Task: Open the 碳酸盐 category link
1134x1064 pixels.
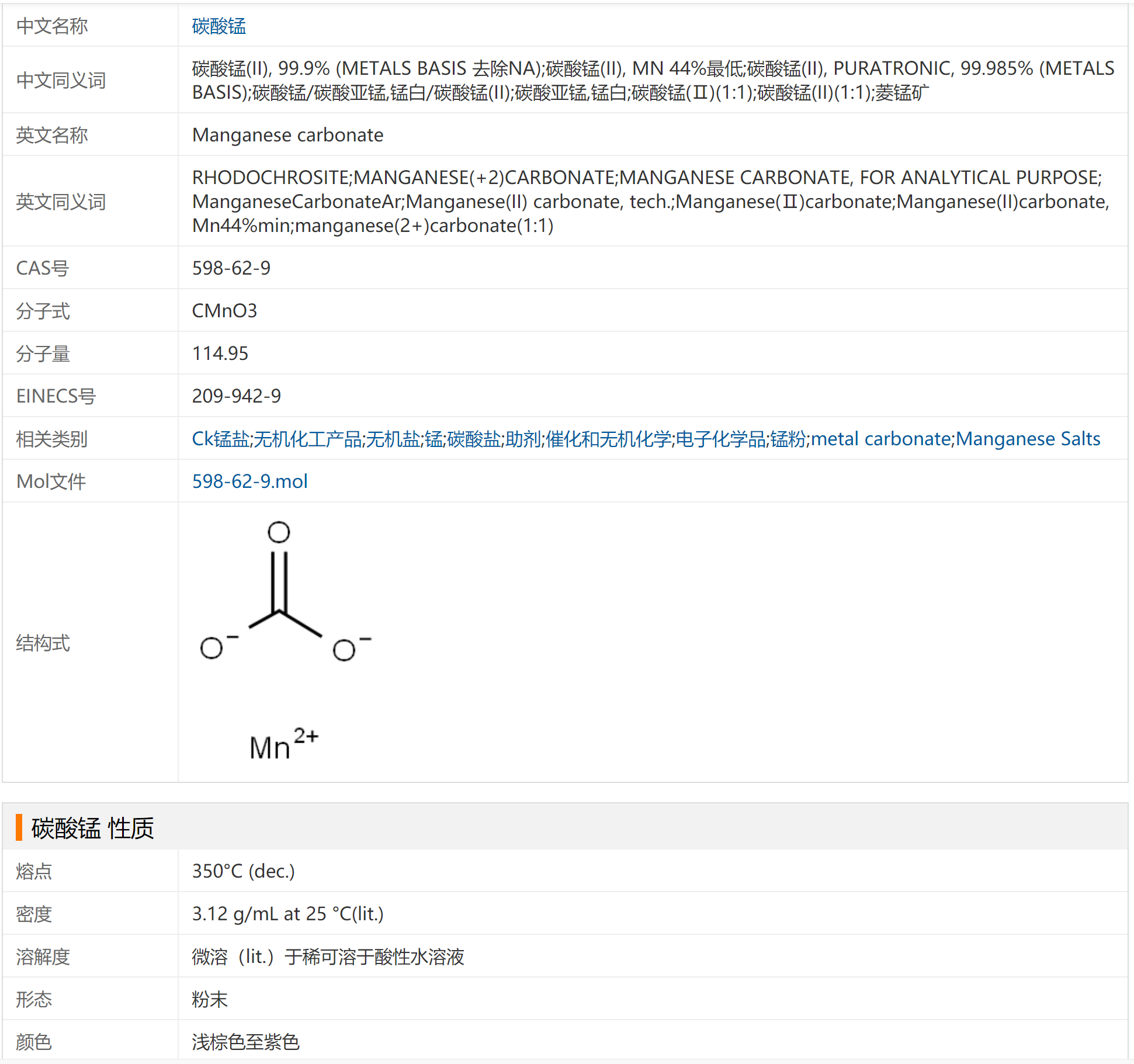Action: point(474,439)
